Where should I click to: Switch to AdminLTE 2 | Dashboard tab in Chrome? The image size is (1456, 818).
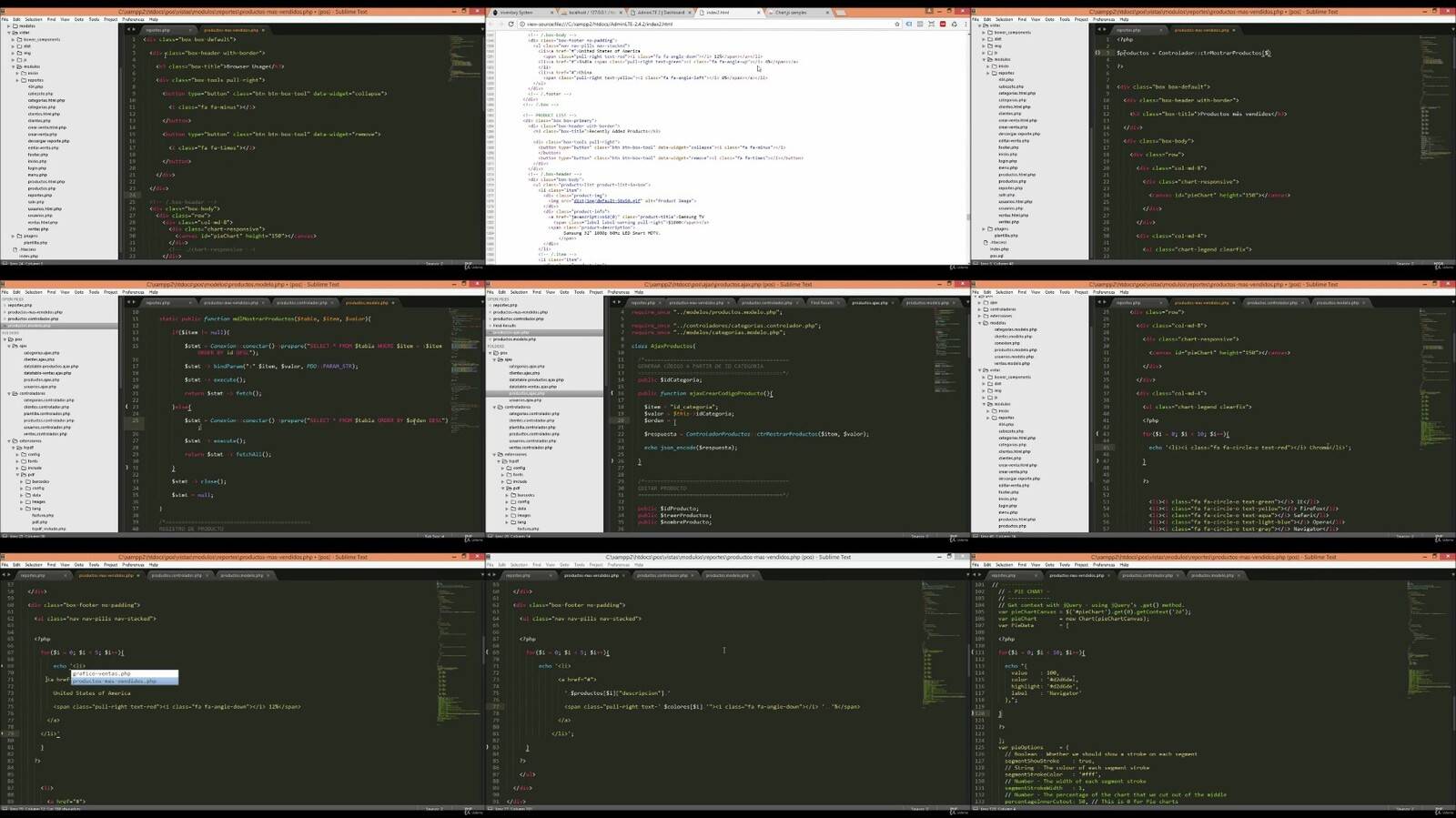[x=661, y=13]
